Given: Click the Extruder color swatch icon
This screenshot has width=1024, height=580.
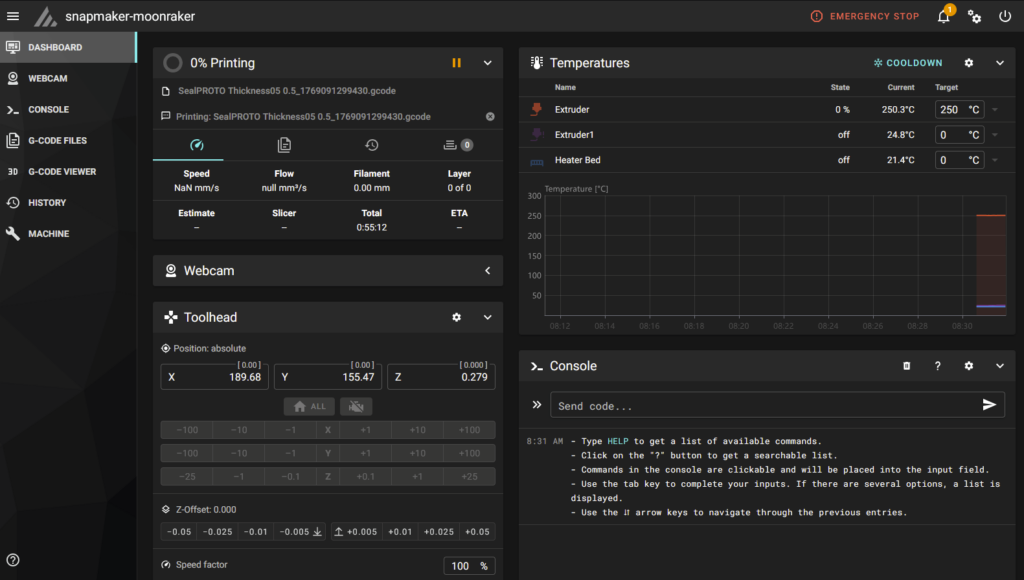Looking at the screenshot, I should [x=537, y=109].
